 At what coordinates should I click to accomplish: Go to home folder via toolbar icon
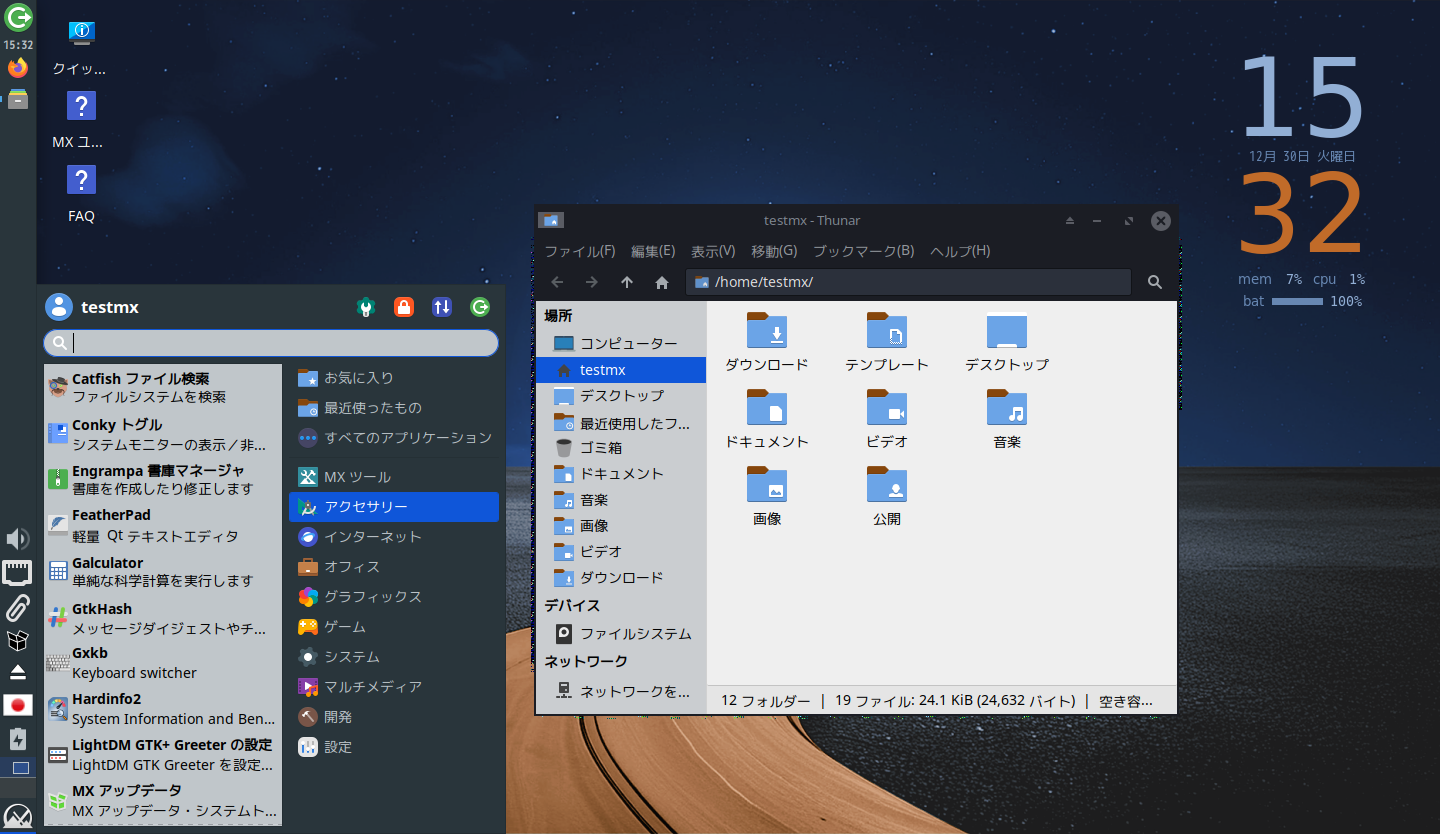661,282
